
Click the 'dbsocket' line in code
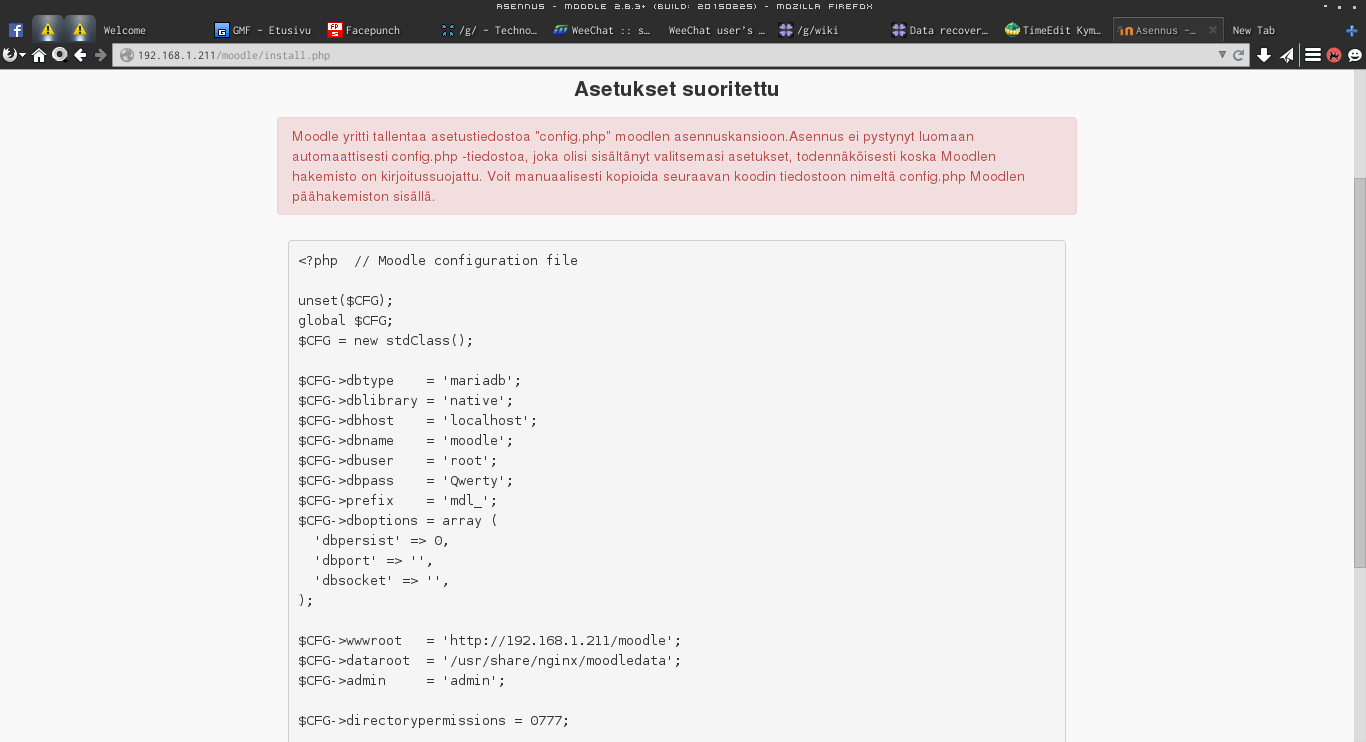click(x=382, y=580)
